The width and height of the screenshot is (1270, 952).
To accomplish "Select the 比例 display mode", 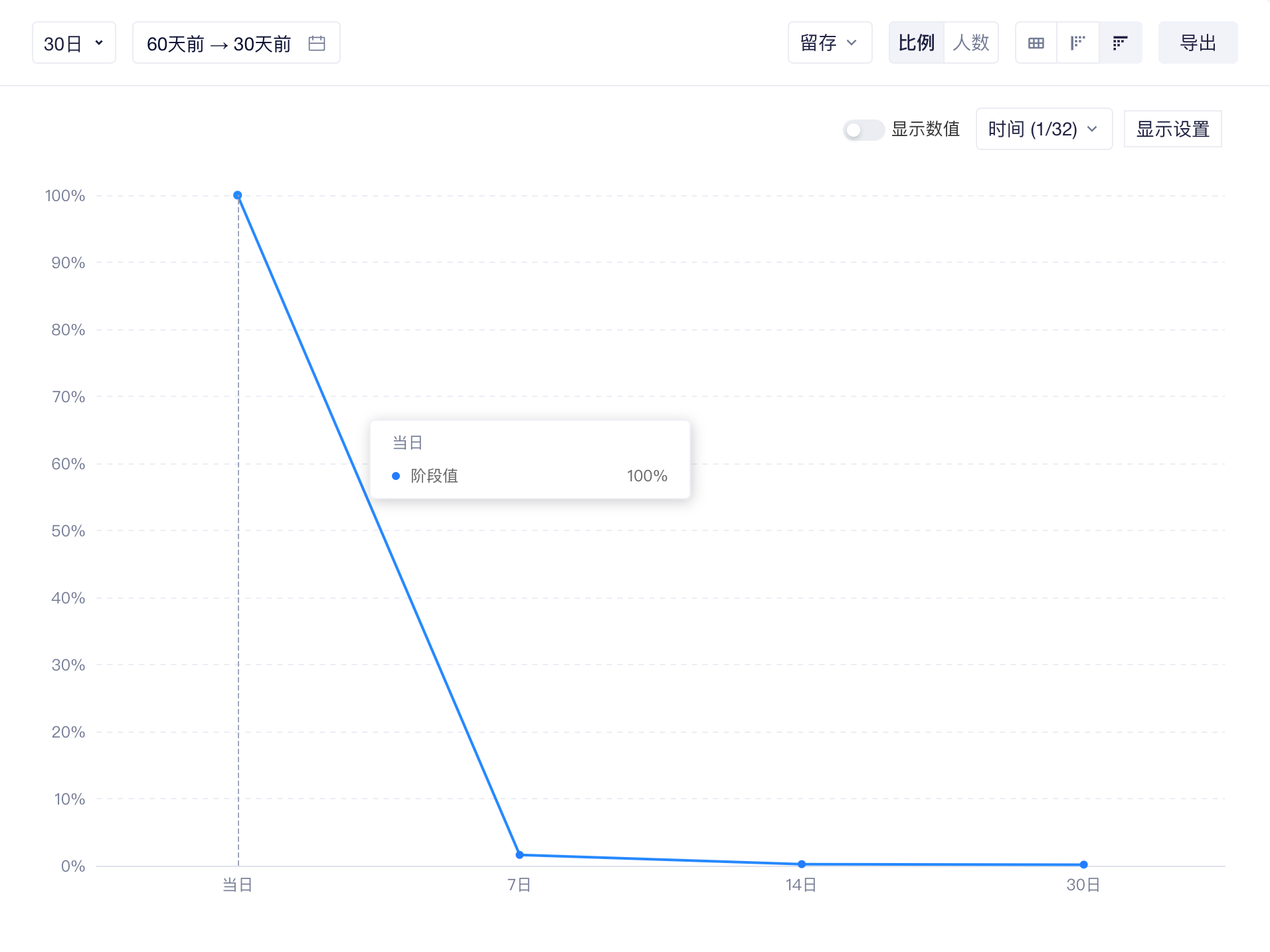I will pos(917,43).
